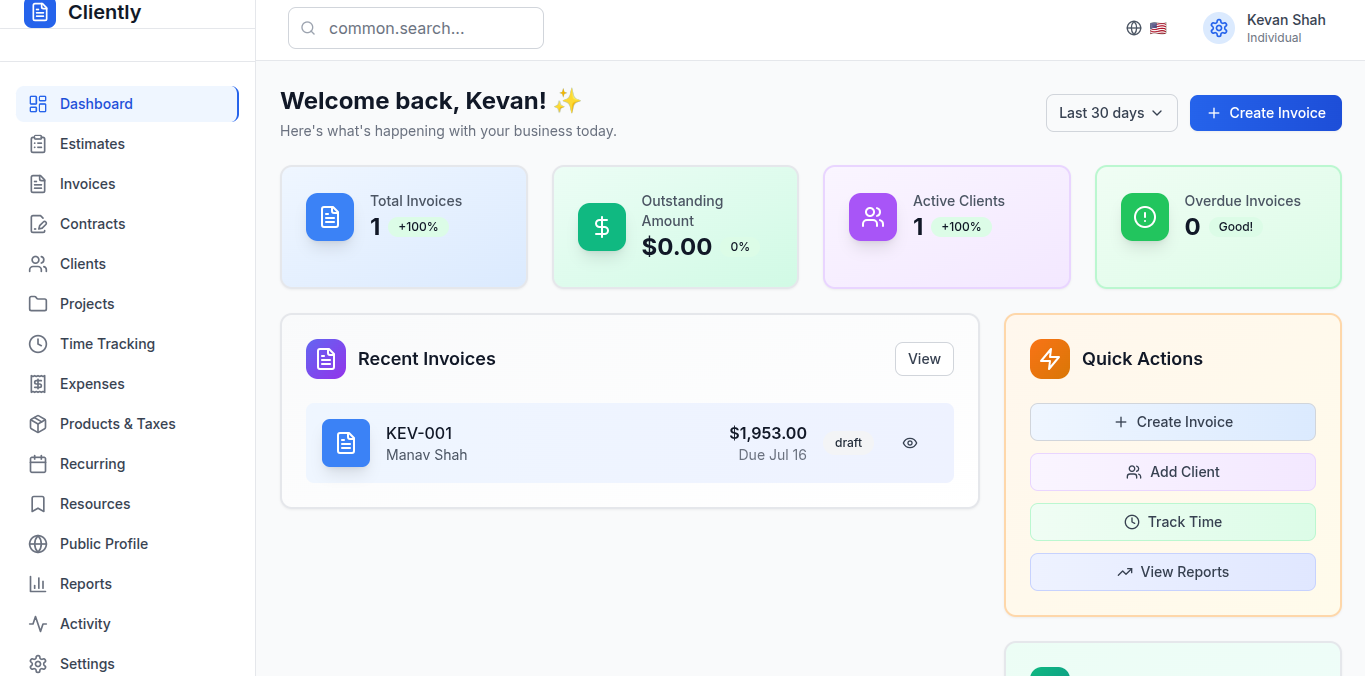1365x676 pixels.
Task: Open the Kevan Shah account menu
Action: coord(1285,28)
